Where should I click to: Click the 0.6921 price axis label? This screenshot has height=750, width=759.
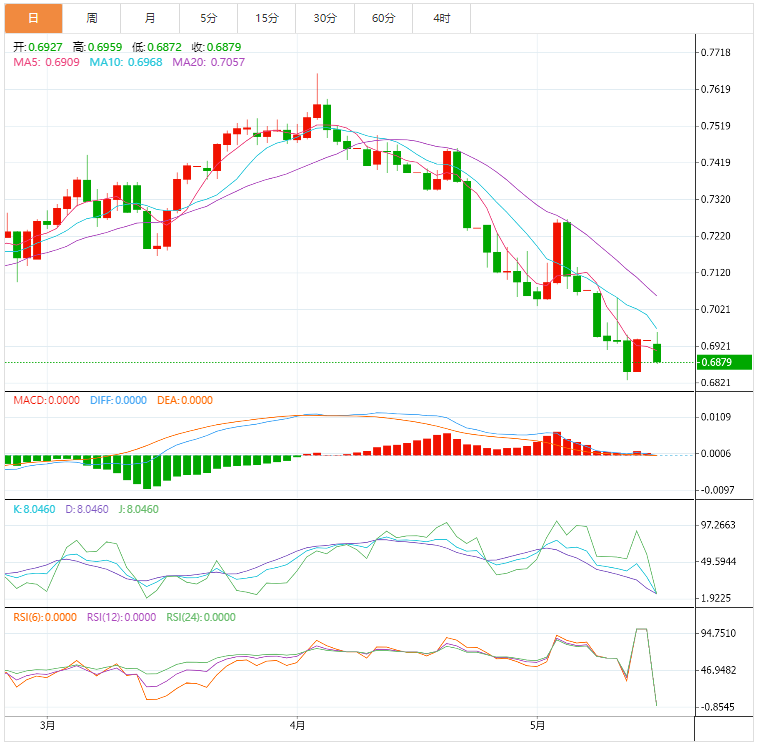[x=715, y=346]
